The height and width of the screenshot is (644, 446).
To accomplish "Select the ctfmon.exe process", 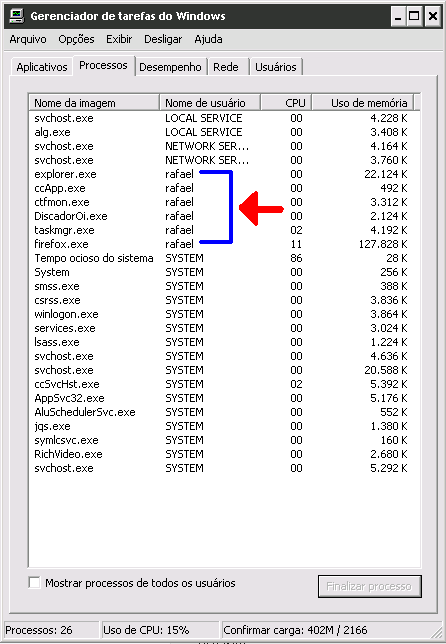I will pos(225,202).
